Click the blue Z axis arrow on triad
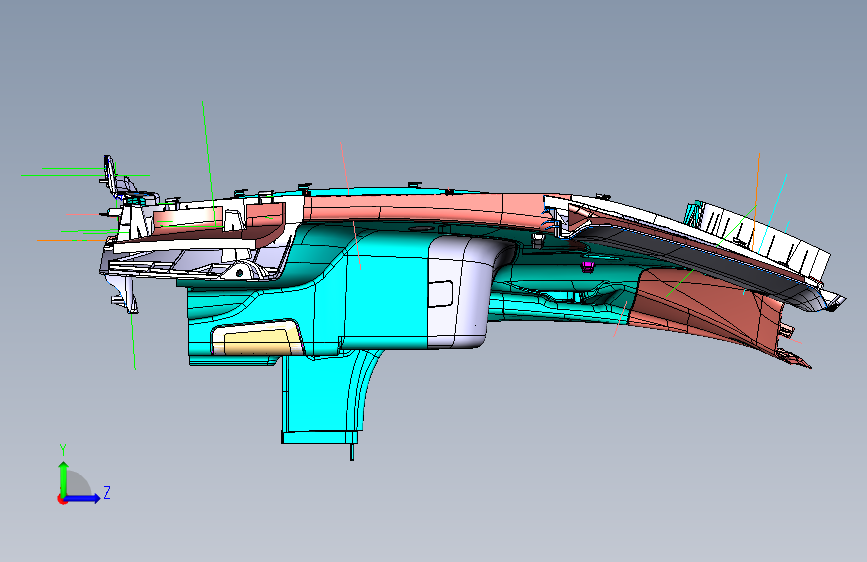Screen dimensions: 867x562 (x=83, y=498)
